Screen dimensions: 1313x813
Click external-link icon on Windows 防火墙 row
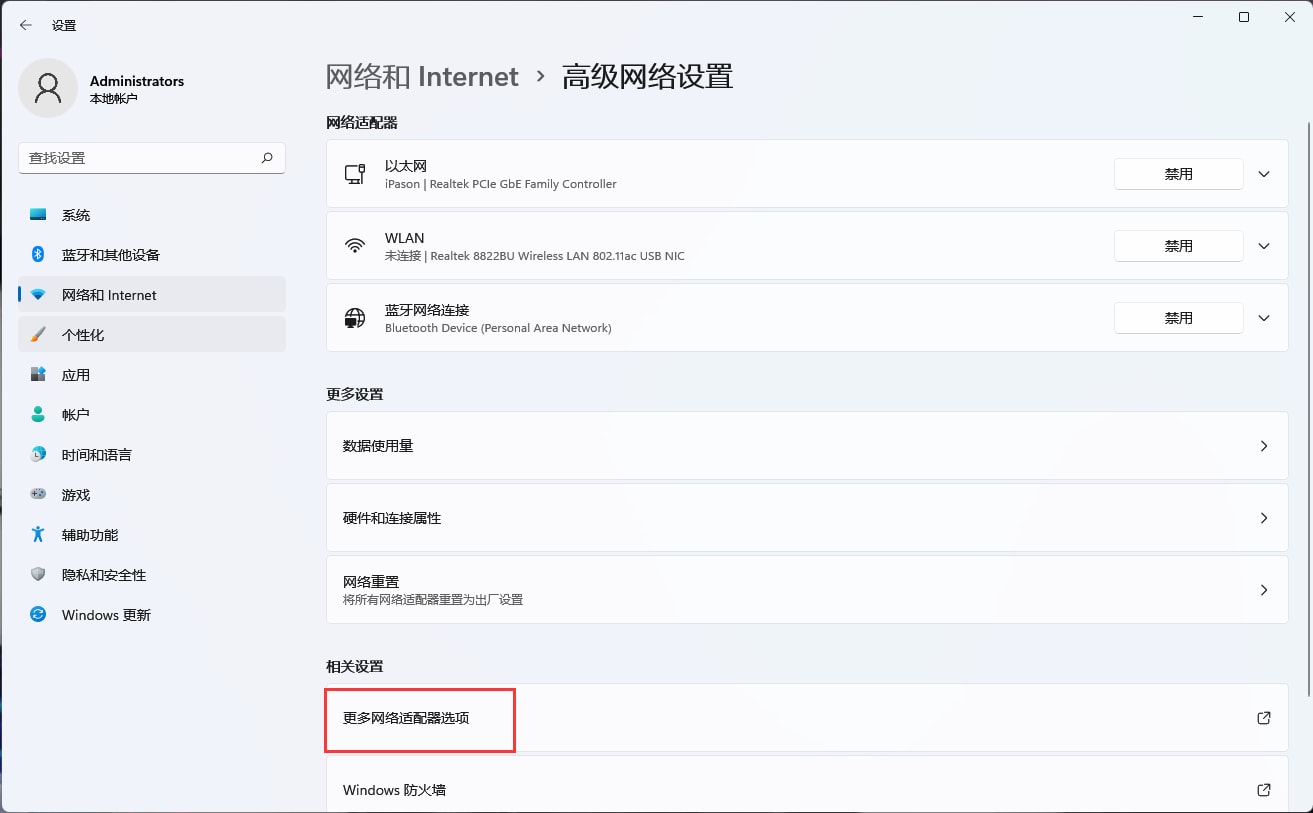(x=1263, y=789)
